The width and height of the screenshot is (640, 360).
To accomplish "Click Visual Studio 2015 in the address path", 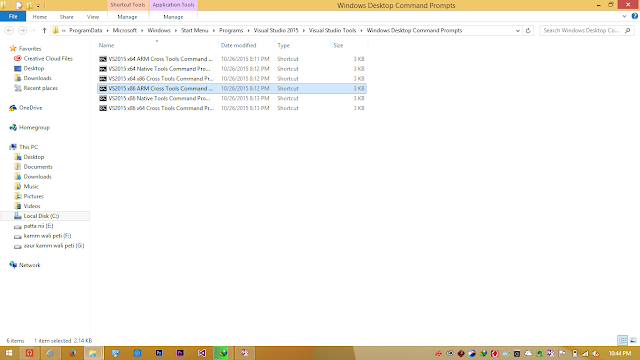I will pos(276,31).
